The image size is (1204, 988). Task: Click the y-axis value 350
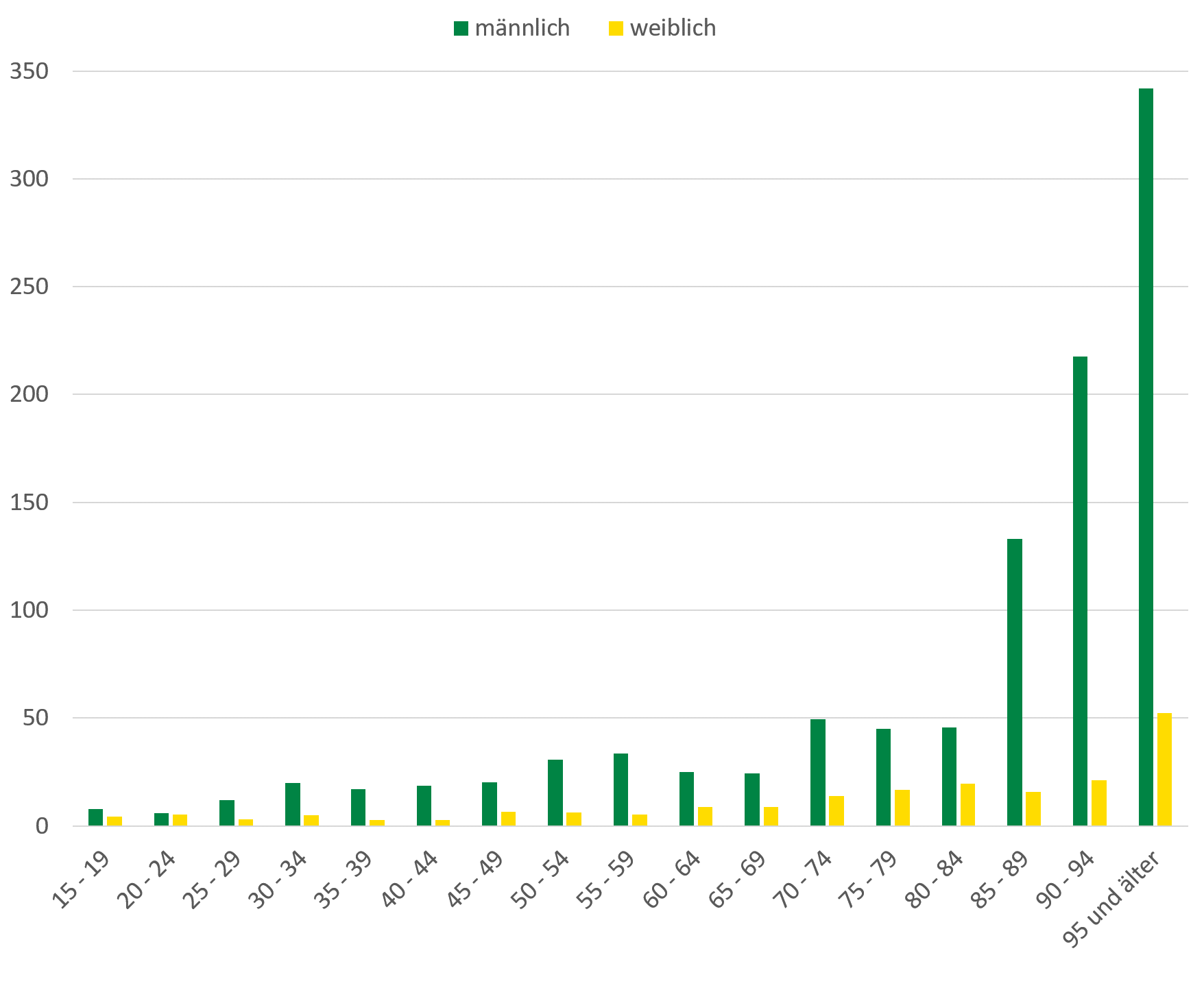tap(29, 71)
